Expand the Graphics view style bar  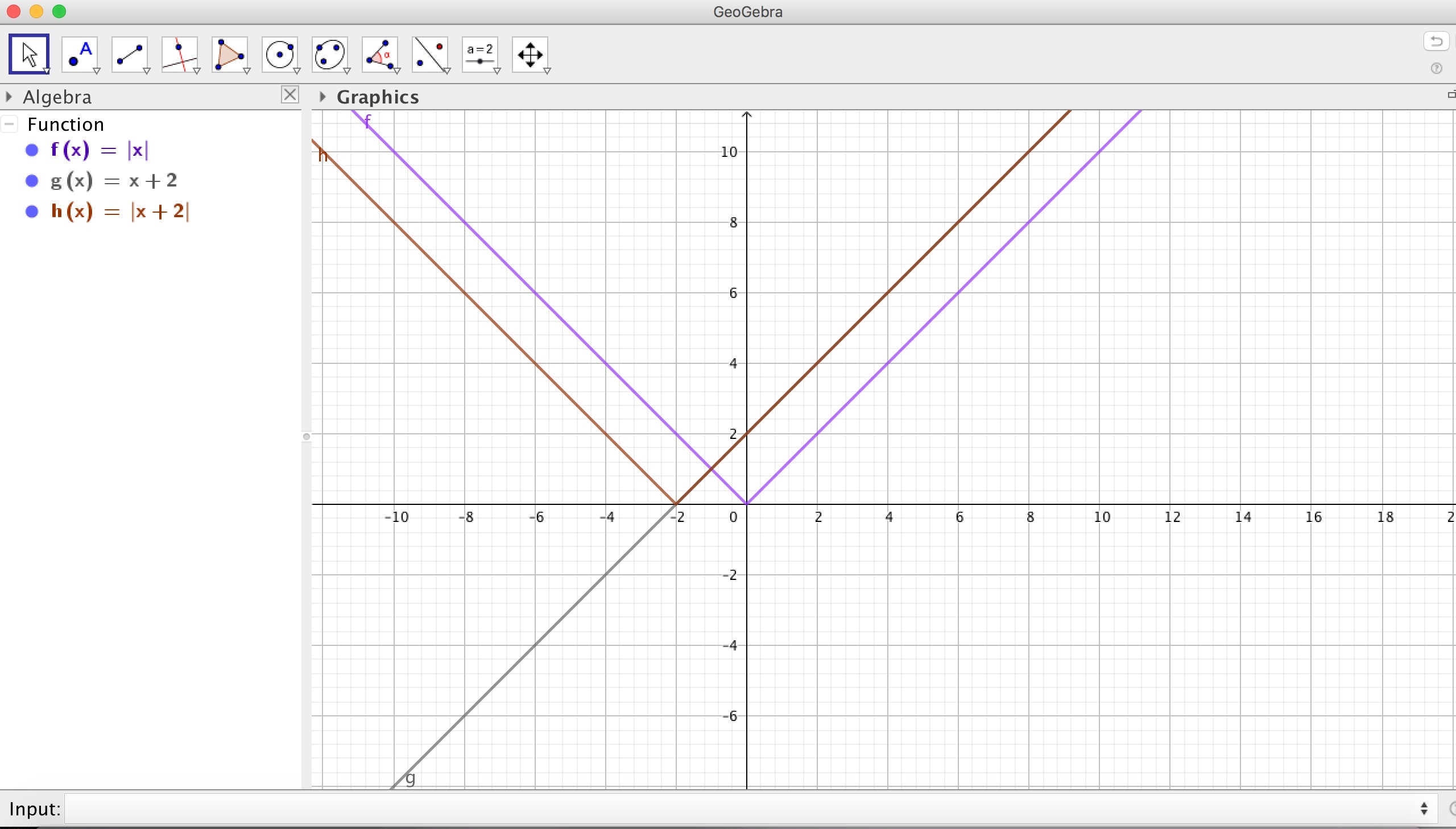[x=322, y=97]
